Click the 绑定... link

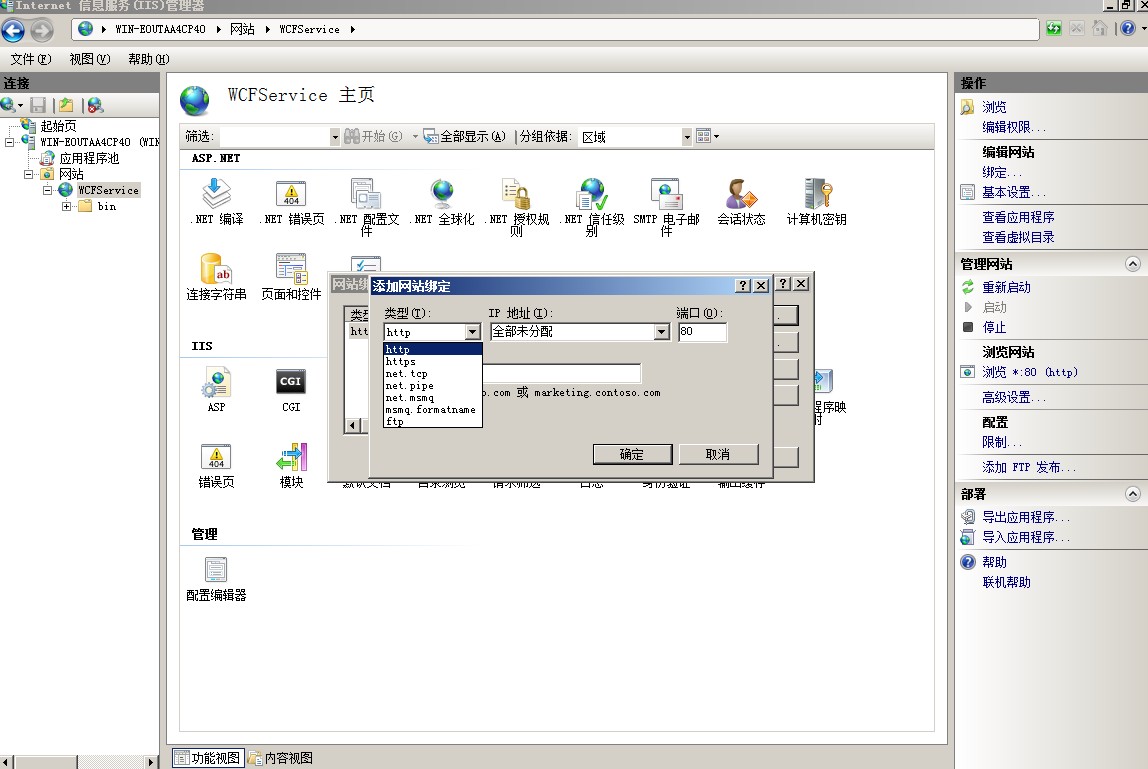click(1002, 173)
